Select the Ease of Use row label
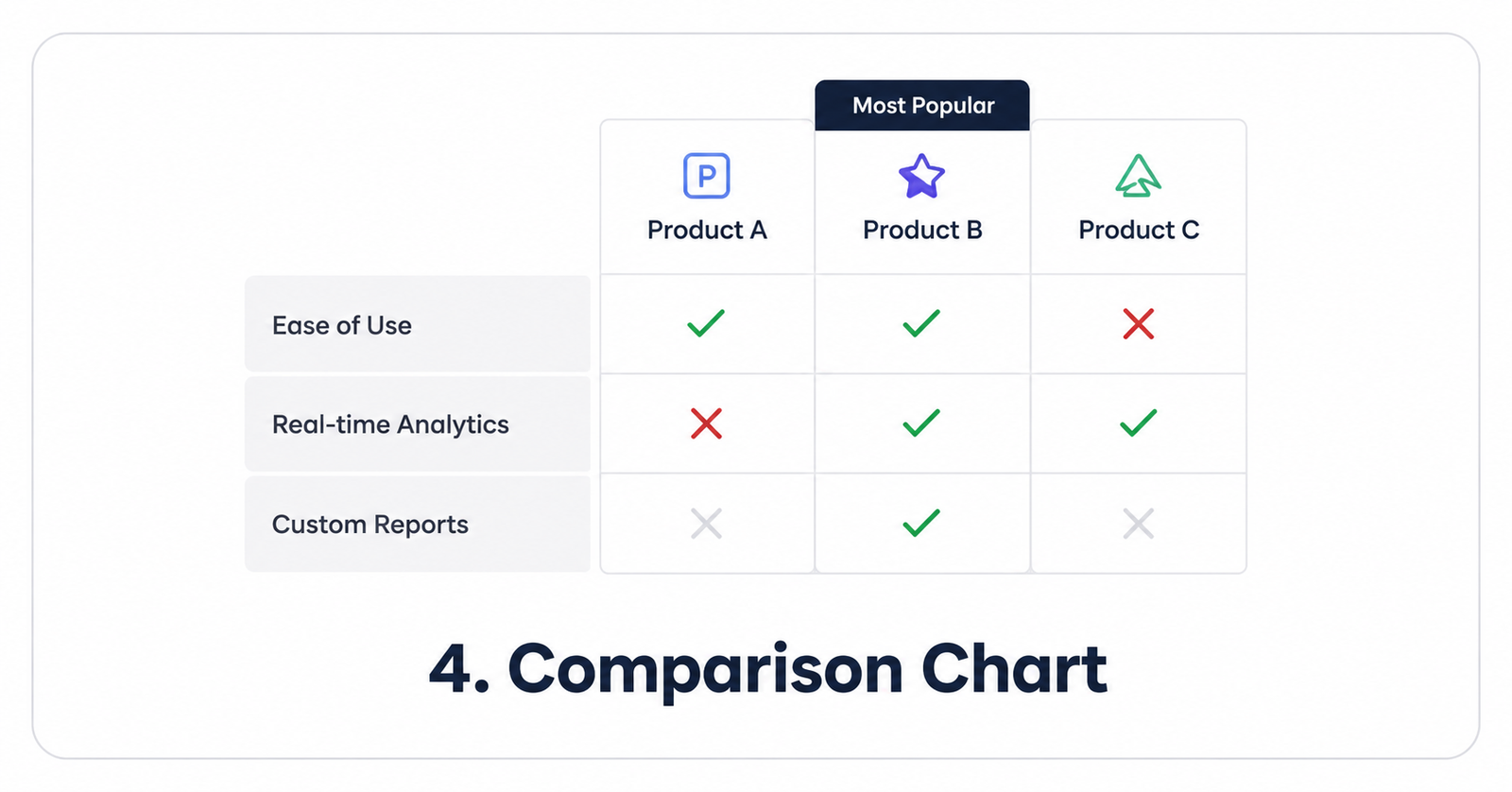The width and height of the screenshot is (1512, 792). click(418, 324)
